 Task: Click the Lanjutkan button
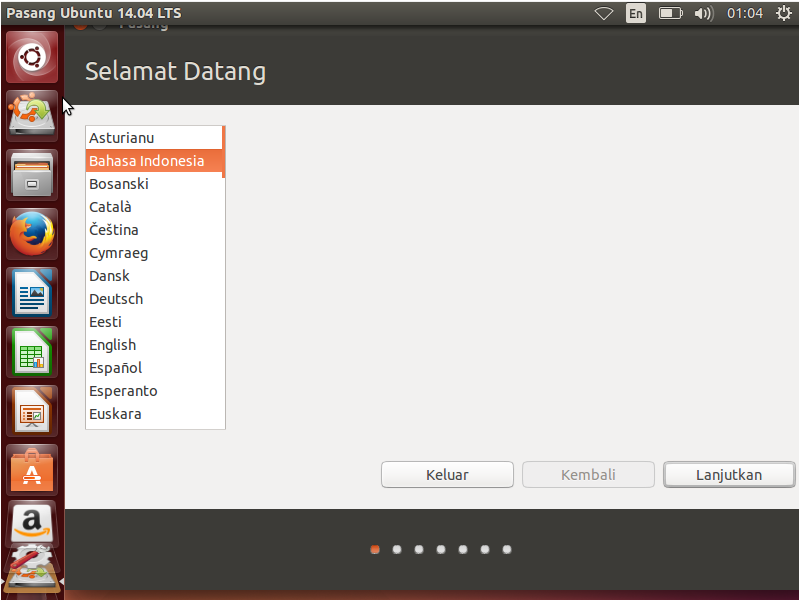click(729, 474)
